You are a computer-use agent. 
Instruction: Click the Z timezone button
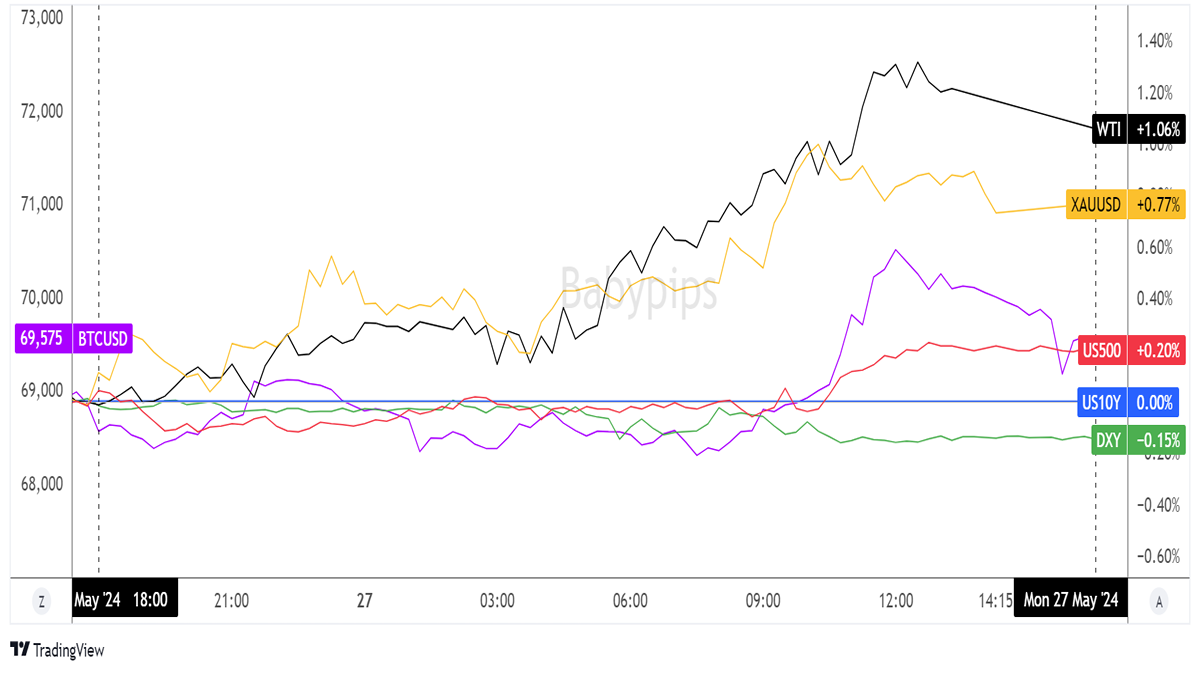click(41, 601)
